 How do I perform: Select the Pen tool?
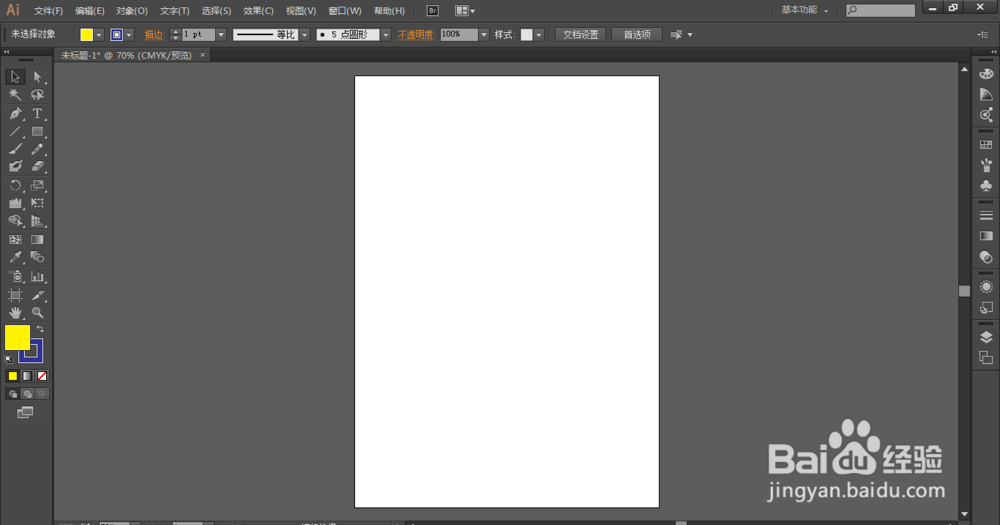coord(15,114)
